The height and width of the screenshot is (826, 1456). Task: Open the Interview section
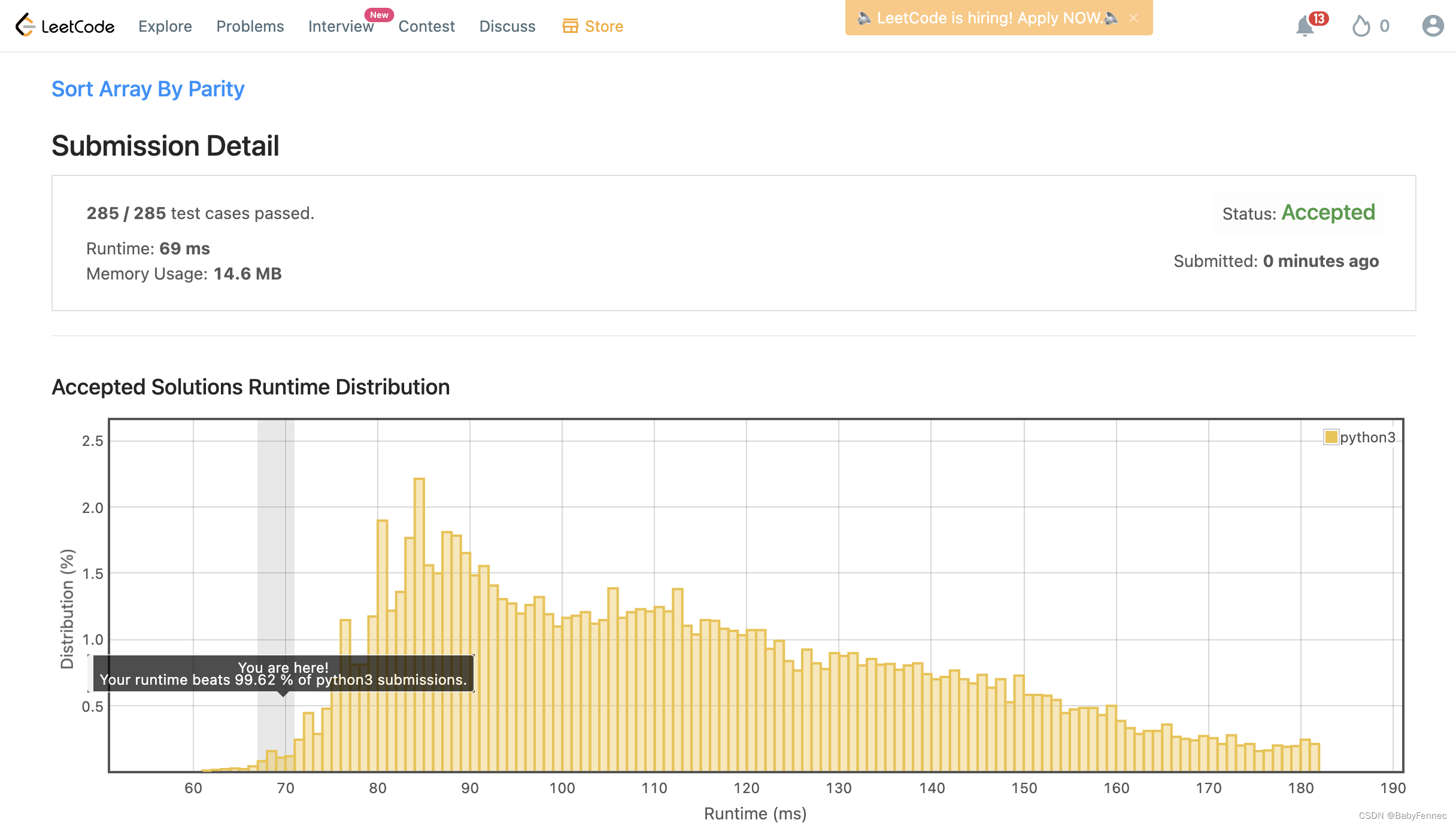(340, 26)
